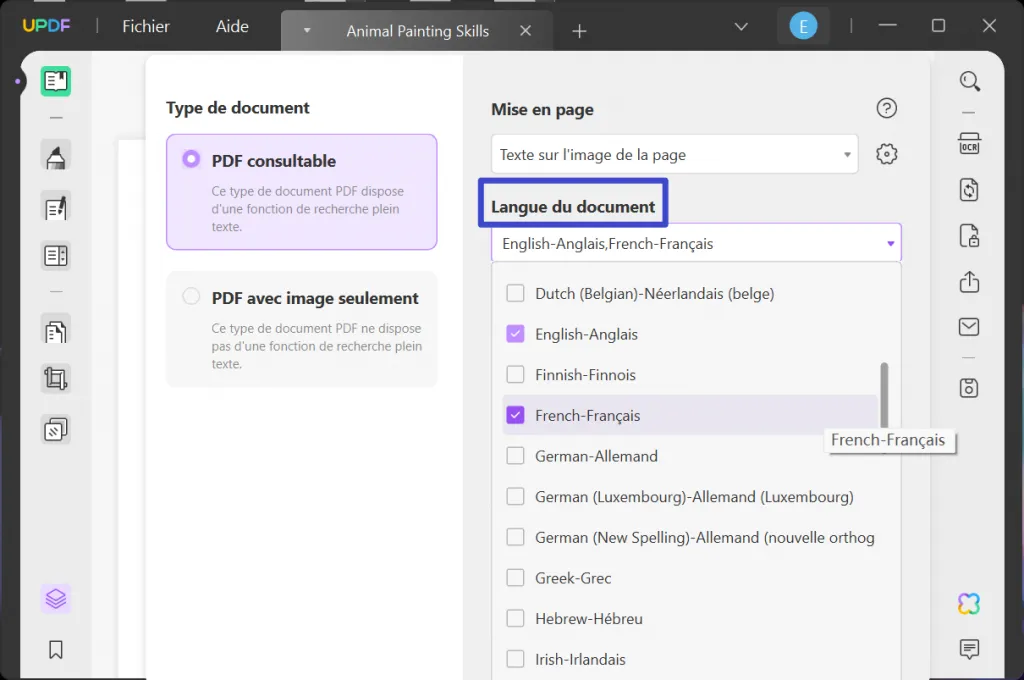
Task: Check the German-Allemand language option
Action: [516, 456]
